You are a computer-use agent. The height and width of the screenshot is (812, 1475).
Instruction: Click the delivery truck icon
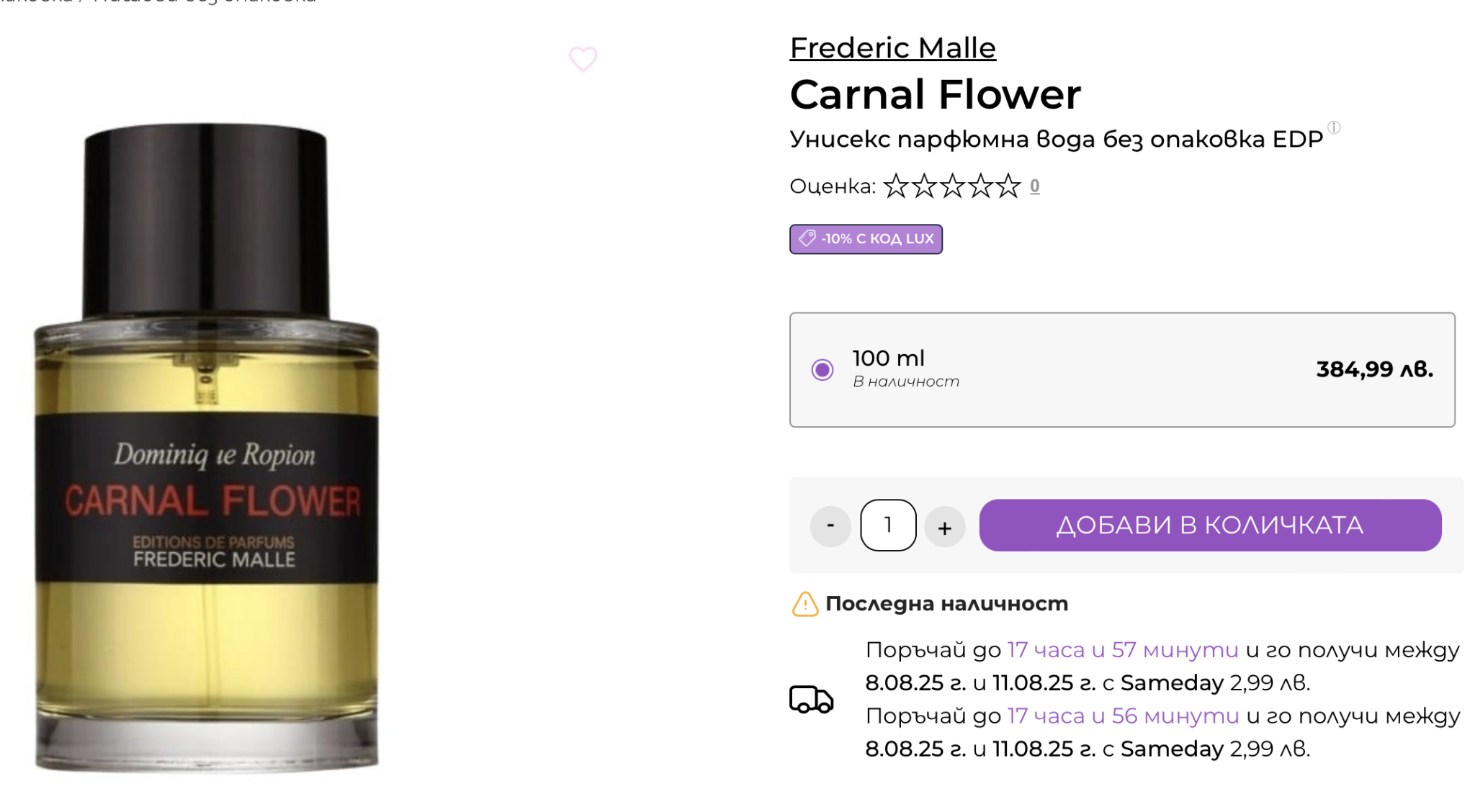point(811,699)
